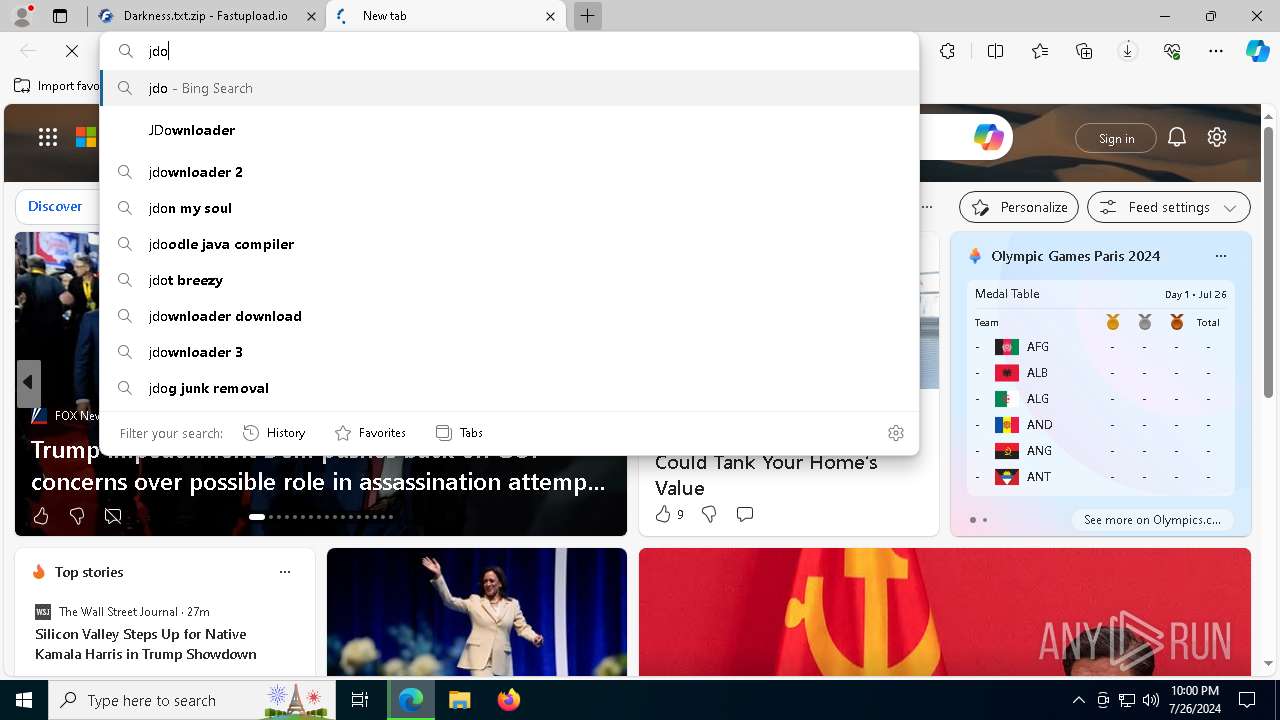The width and height of the screenshot is (1280, 720).
Task: Choose 'jdownloader download' suggestion
Action: tap(509, 316)
